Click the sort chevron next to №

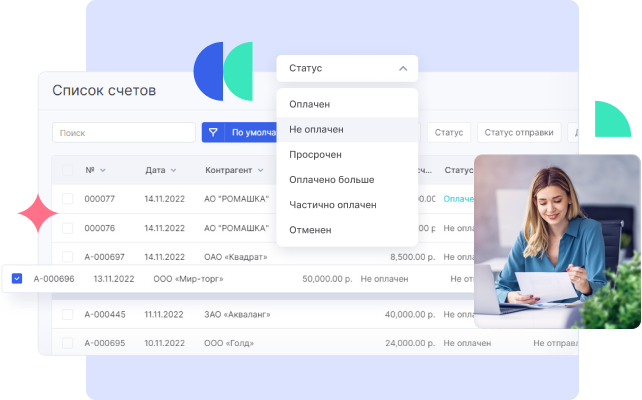pos(103,171)
